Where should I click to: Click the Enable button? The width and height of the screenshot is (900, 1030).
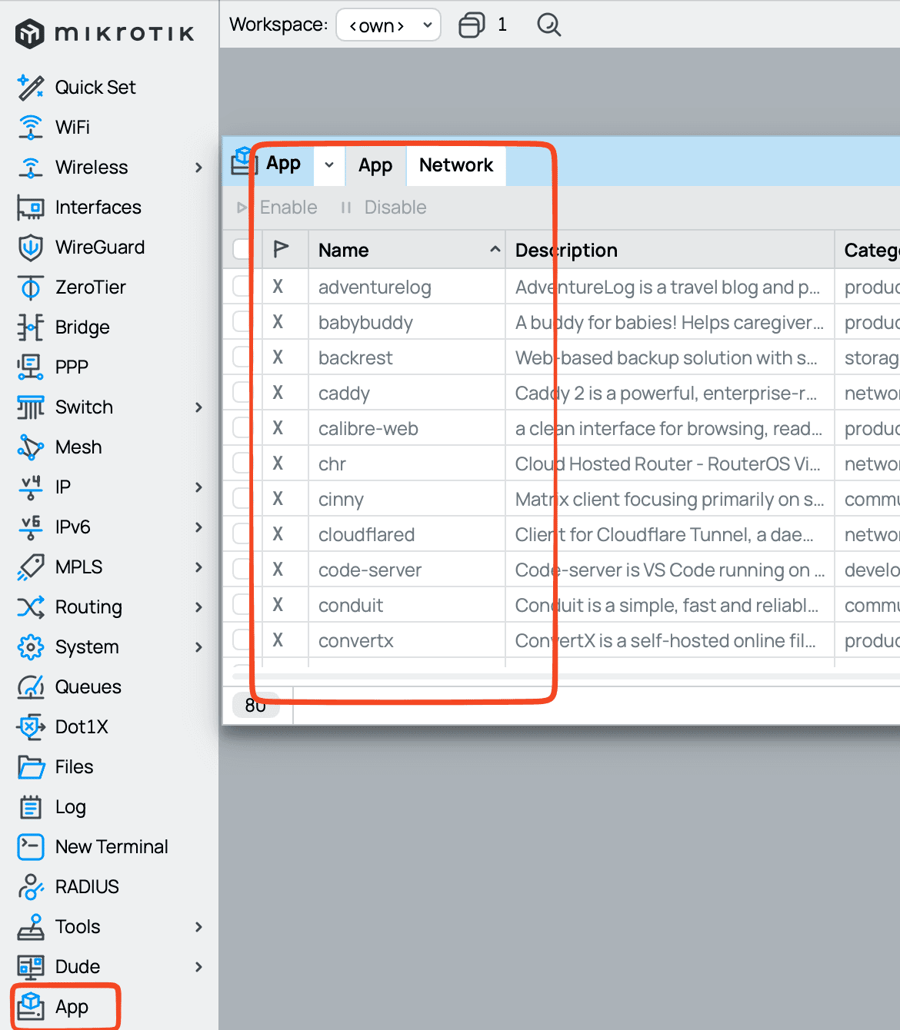click(x=277, y=208)
